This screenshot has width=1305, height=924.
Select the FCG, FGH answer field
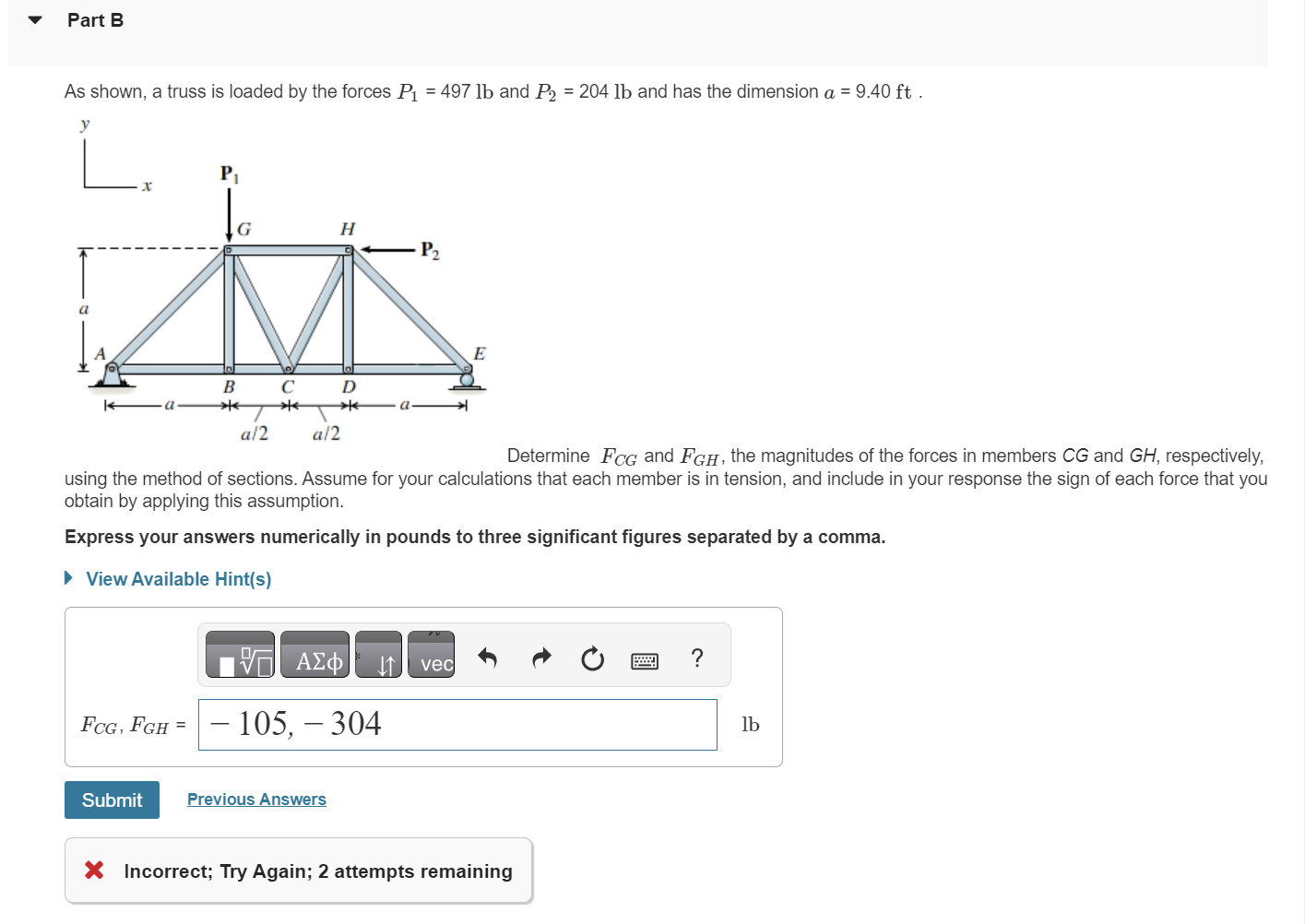pos(457,725)
